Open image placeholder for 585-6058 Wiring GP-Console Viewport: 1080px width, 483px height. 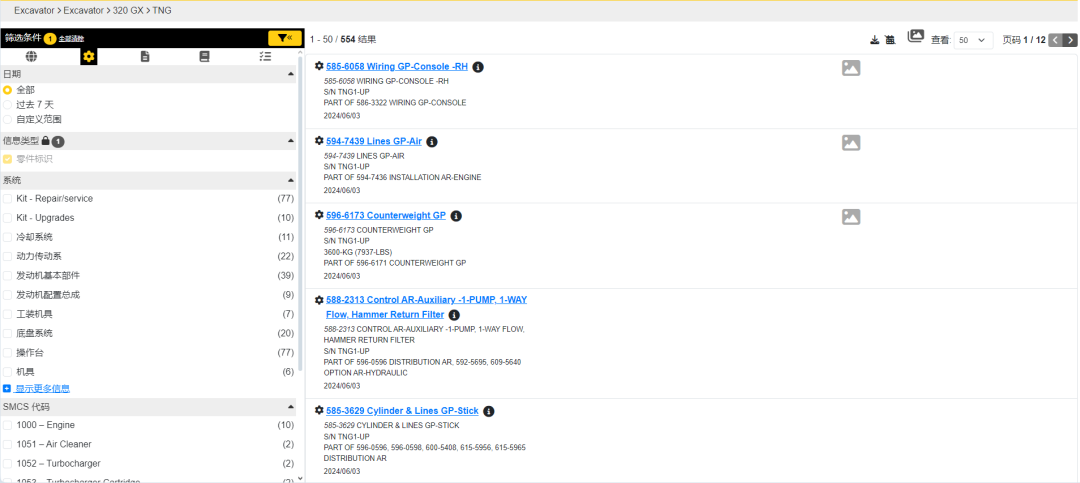pyautogui.click(x=851, y=68)
